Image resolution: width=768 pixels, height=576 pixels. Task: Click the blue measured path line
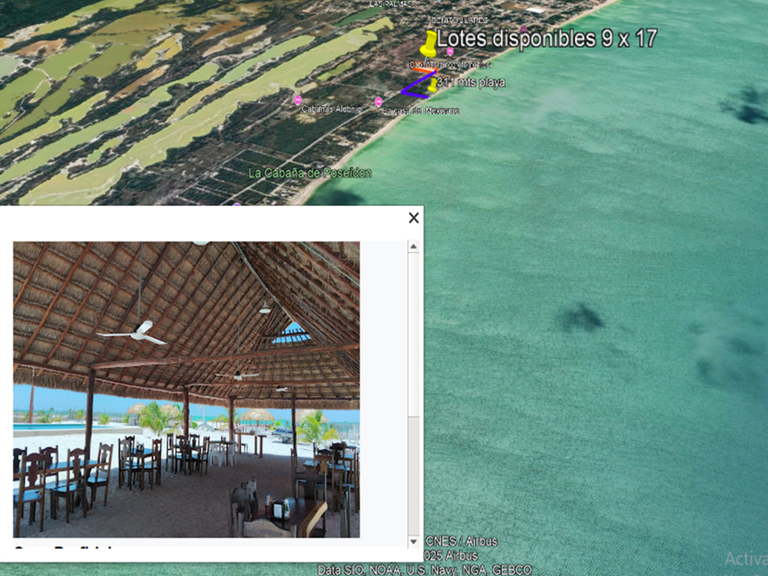pos(413,88)
